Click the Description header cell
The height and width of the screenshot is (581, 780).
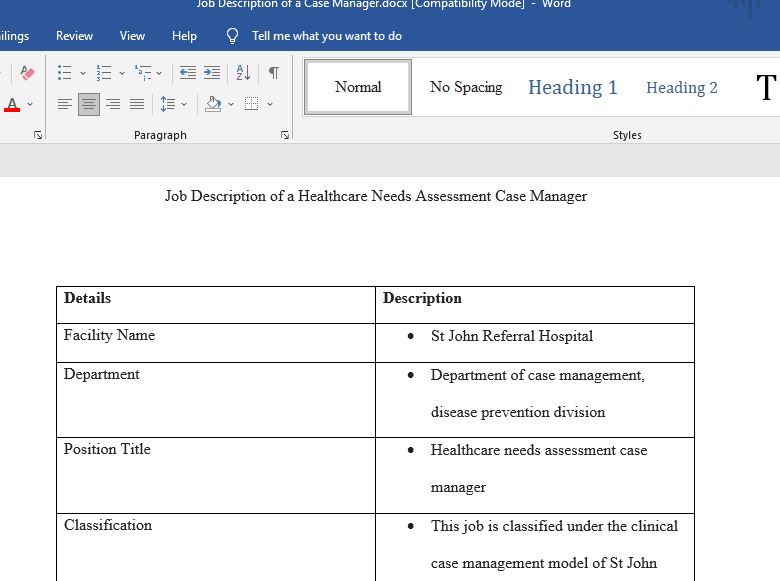click(x=535, y=305)
